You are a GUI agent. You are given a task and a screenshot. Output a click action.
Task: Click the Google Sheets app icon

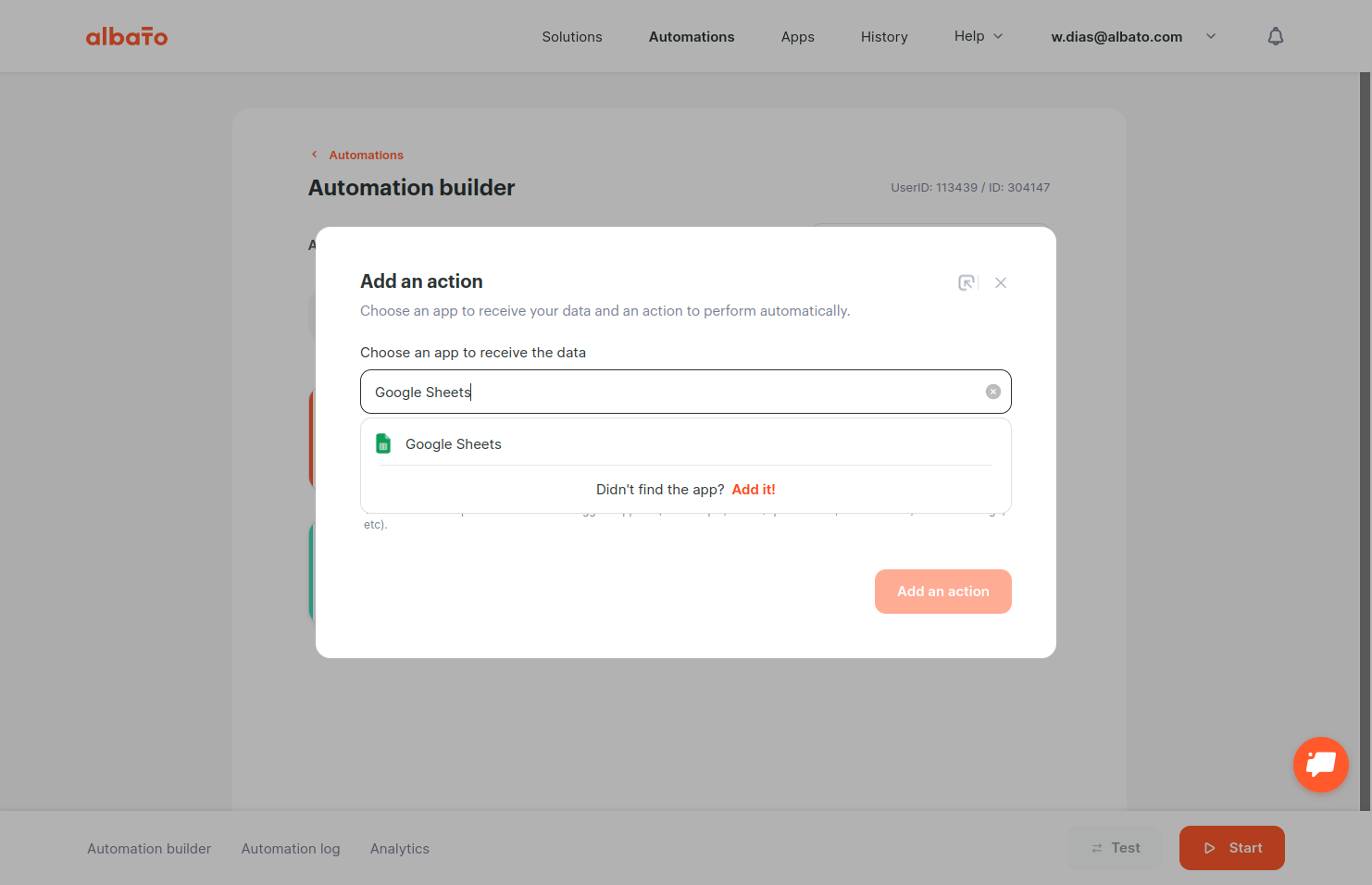(x=383, y=443)
